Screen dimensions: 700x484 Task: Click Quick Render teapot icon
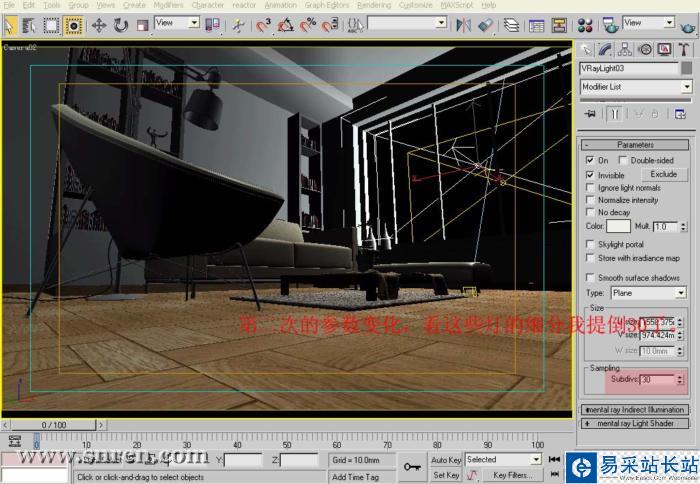tap(688, 26)
